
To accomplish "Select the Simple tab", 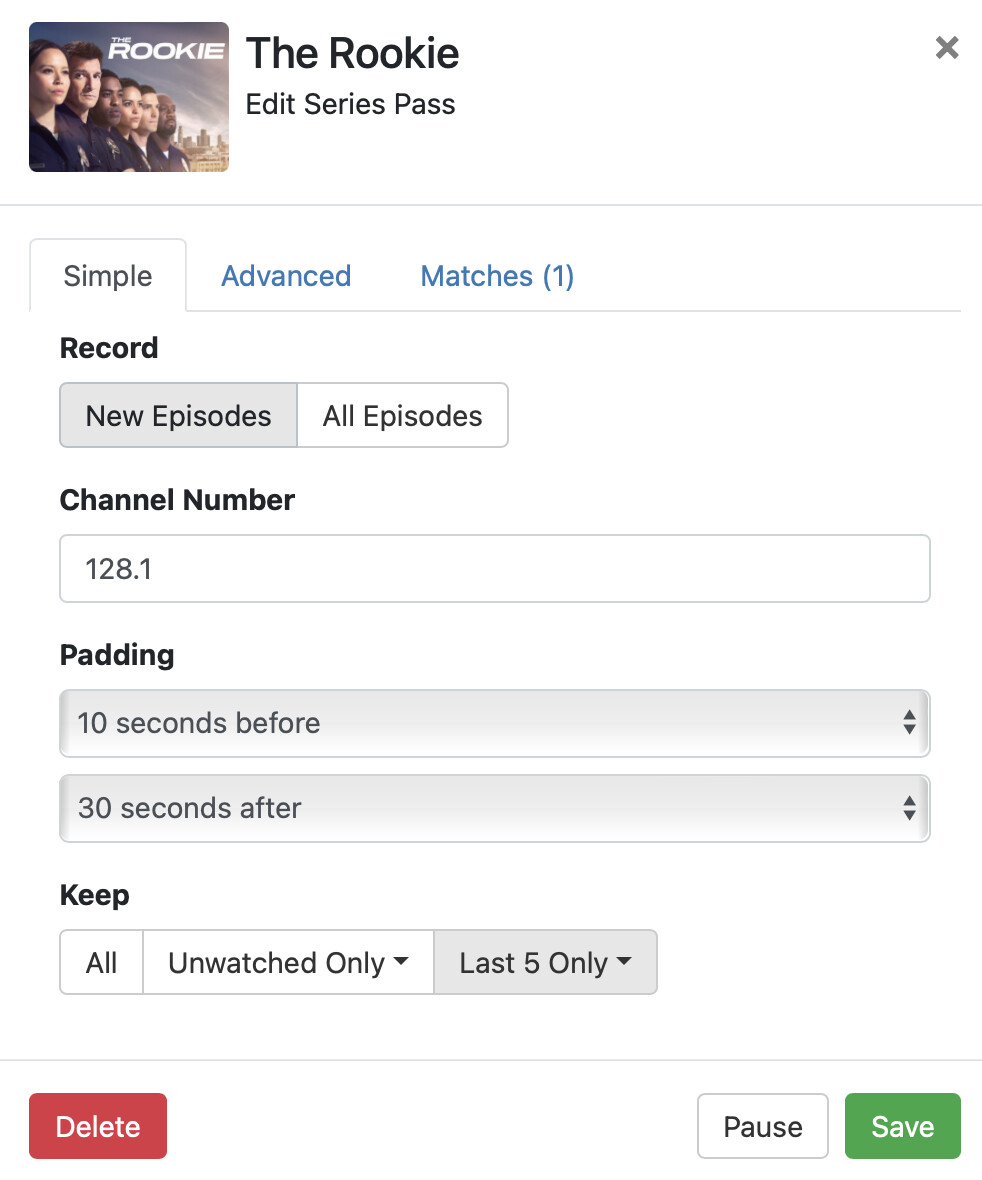I will (x=108, y=276).
